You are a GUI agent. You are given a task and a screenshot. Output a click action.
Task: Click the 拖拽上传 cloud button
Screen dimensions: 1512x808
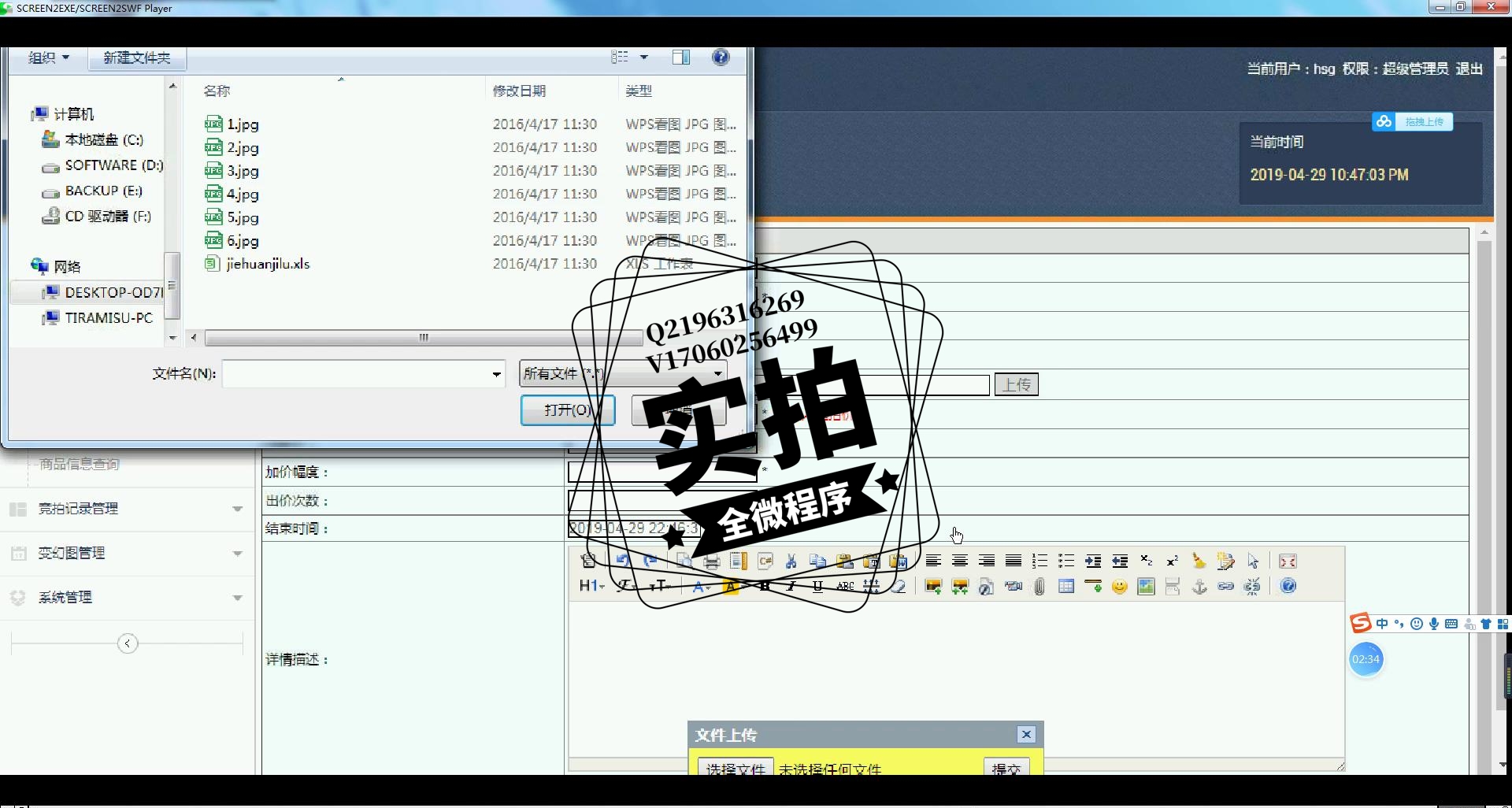click(x=1413, y=122)
